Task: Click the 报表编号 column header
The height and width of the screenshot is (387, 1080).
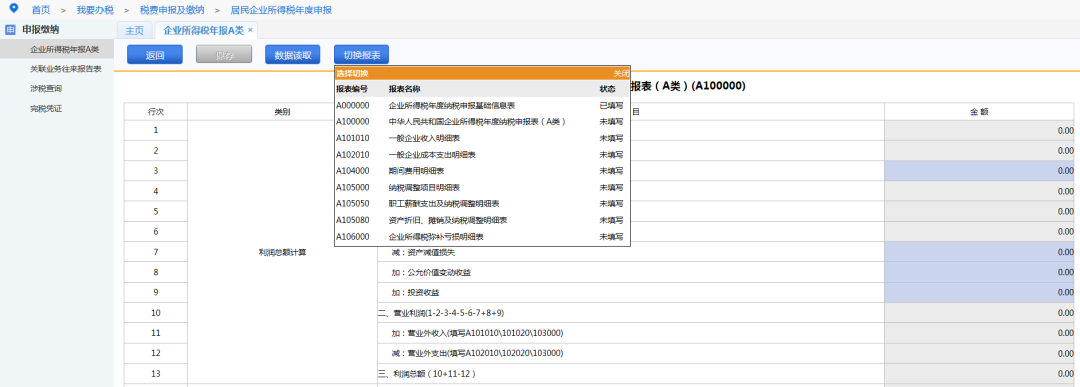Action: pyautogui.click(x=352, y=90)
